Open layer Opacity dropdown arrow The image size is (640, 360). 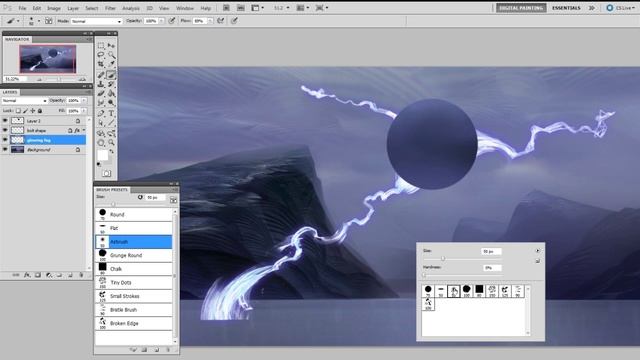[84, 100]
